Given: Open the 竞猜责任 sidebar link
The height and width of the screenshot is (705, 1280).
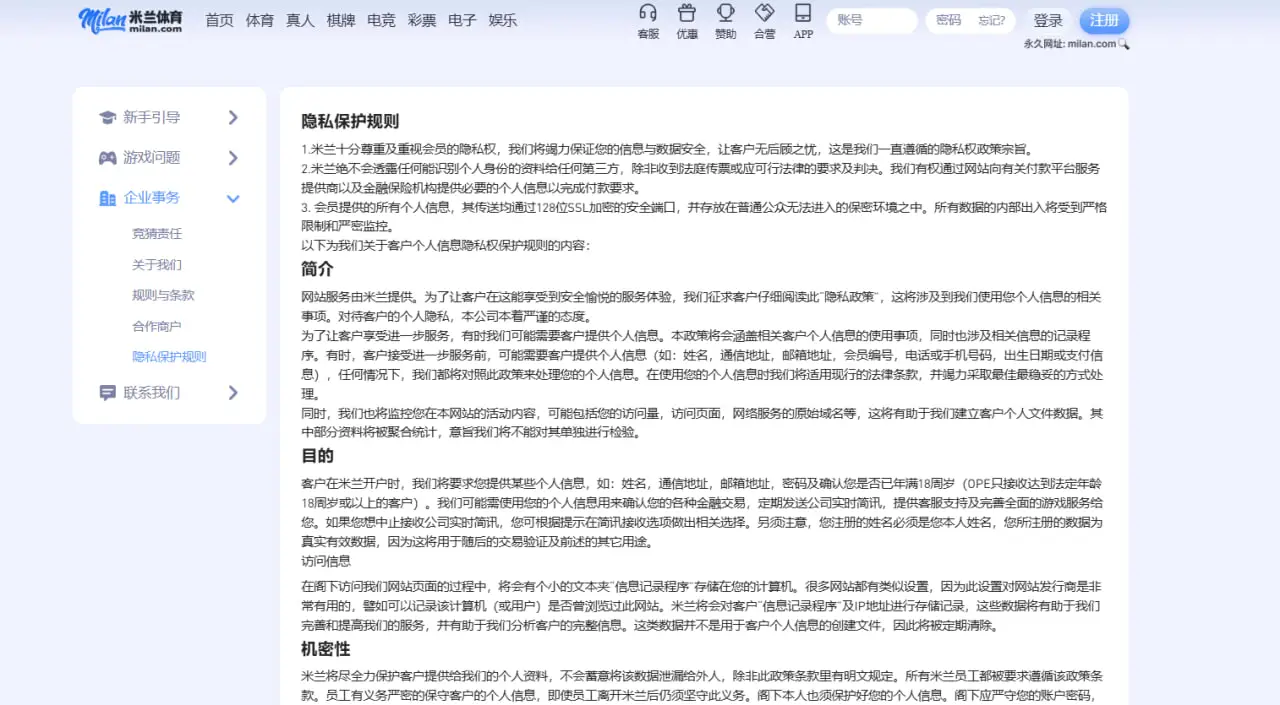Looking at the screenshot, I should [x=157, y=234].
